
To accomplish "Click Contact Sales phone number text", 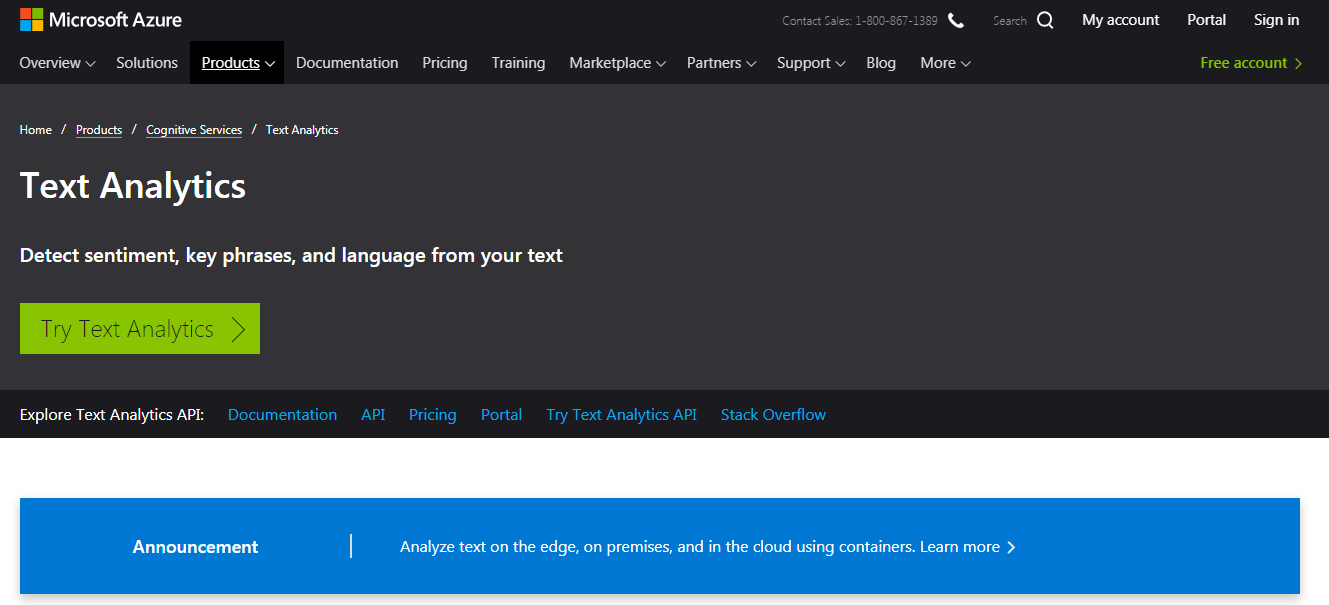I will pos(860,21).
